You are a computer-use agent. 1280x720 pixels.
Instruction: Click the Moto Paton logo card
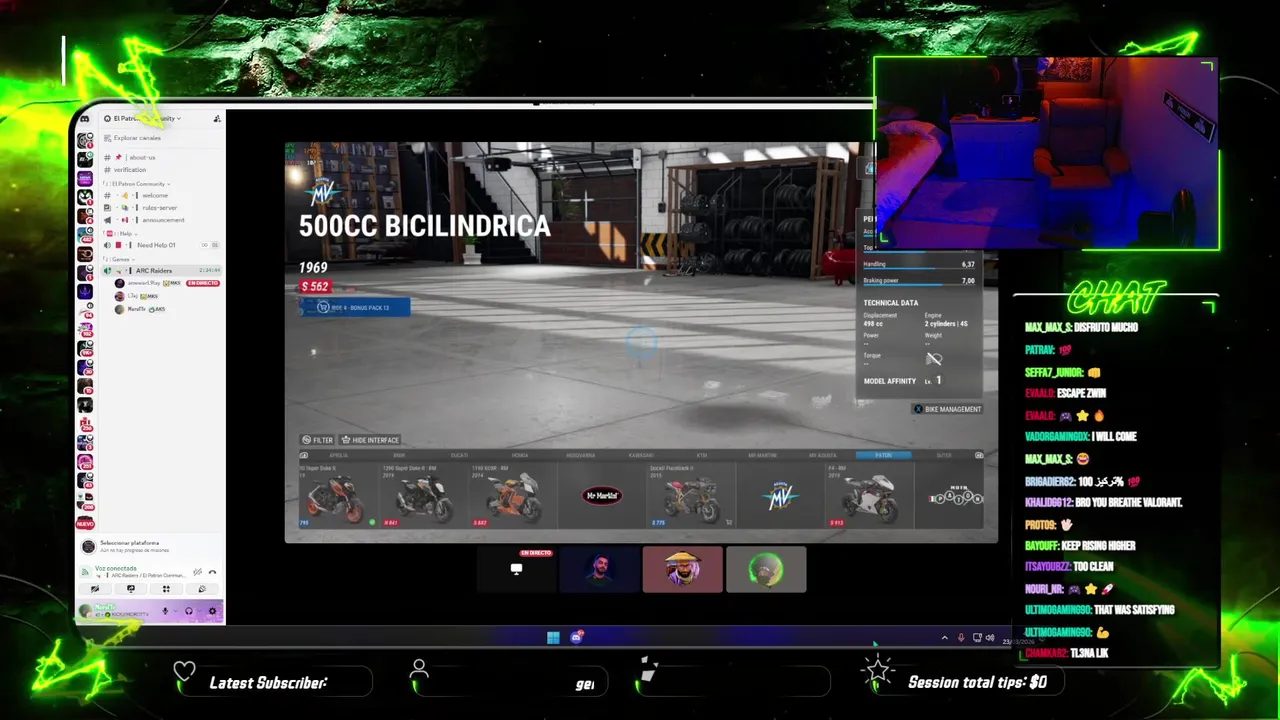tap(955, 496)
